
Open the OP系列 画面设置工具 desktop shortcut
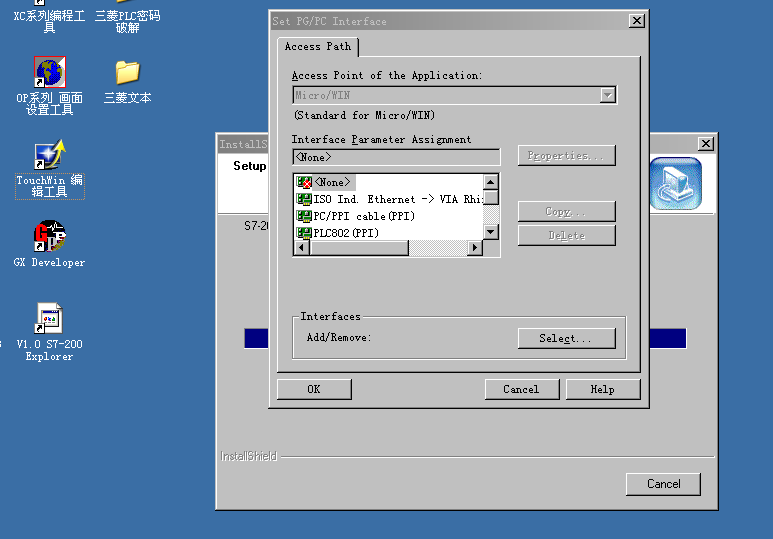click(x=49, y=73)
